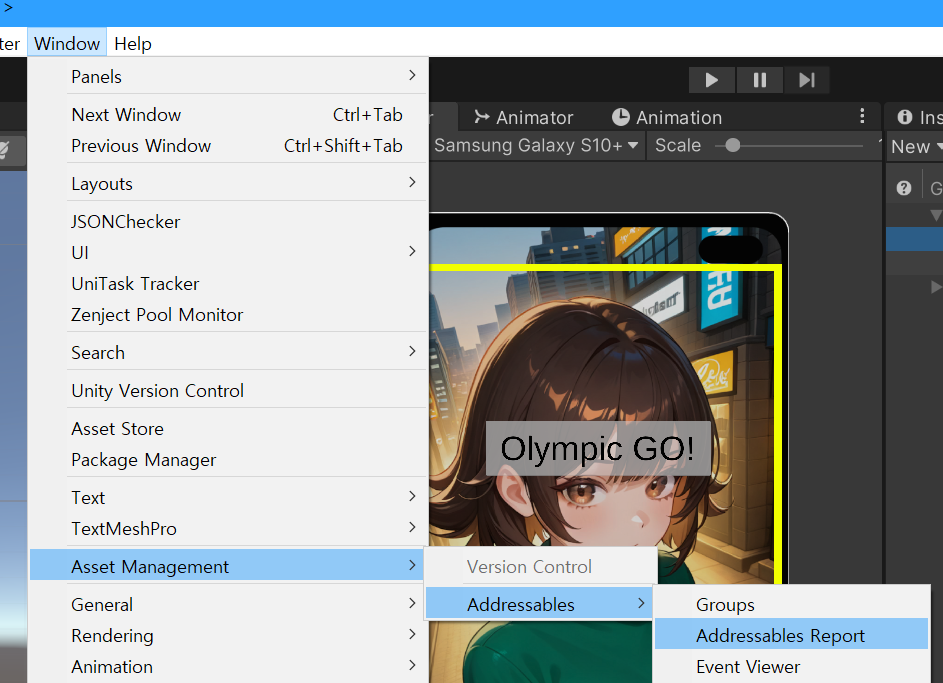Screen dimensions: 943x683
Task: Open the panel options kebab menu
Action: 862,116
